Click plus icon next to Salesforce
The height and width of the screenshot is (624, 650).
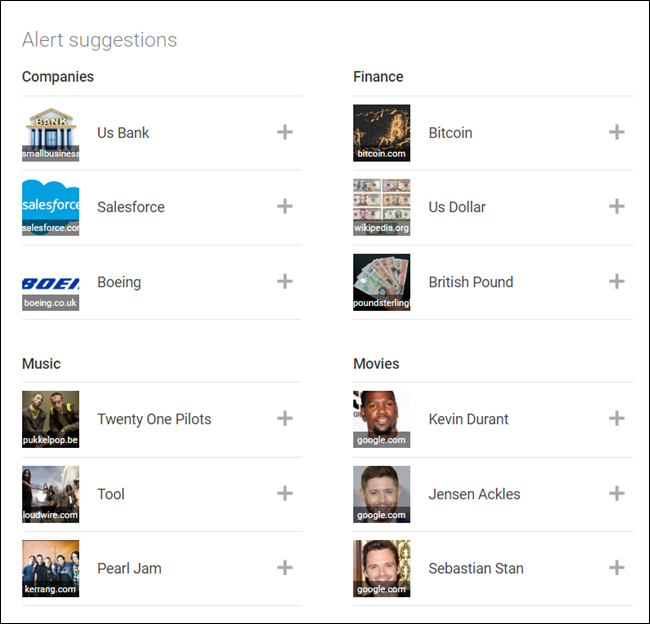coord(285,207)
